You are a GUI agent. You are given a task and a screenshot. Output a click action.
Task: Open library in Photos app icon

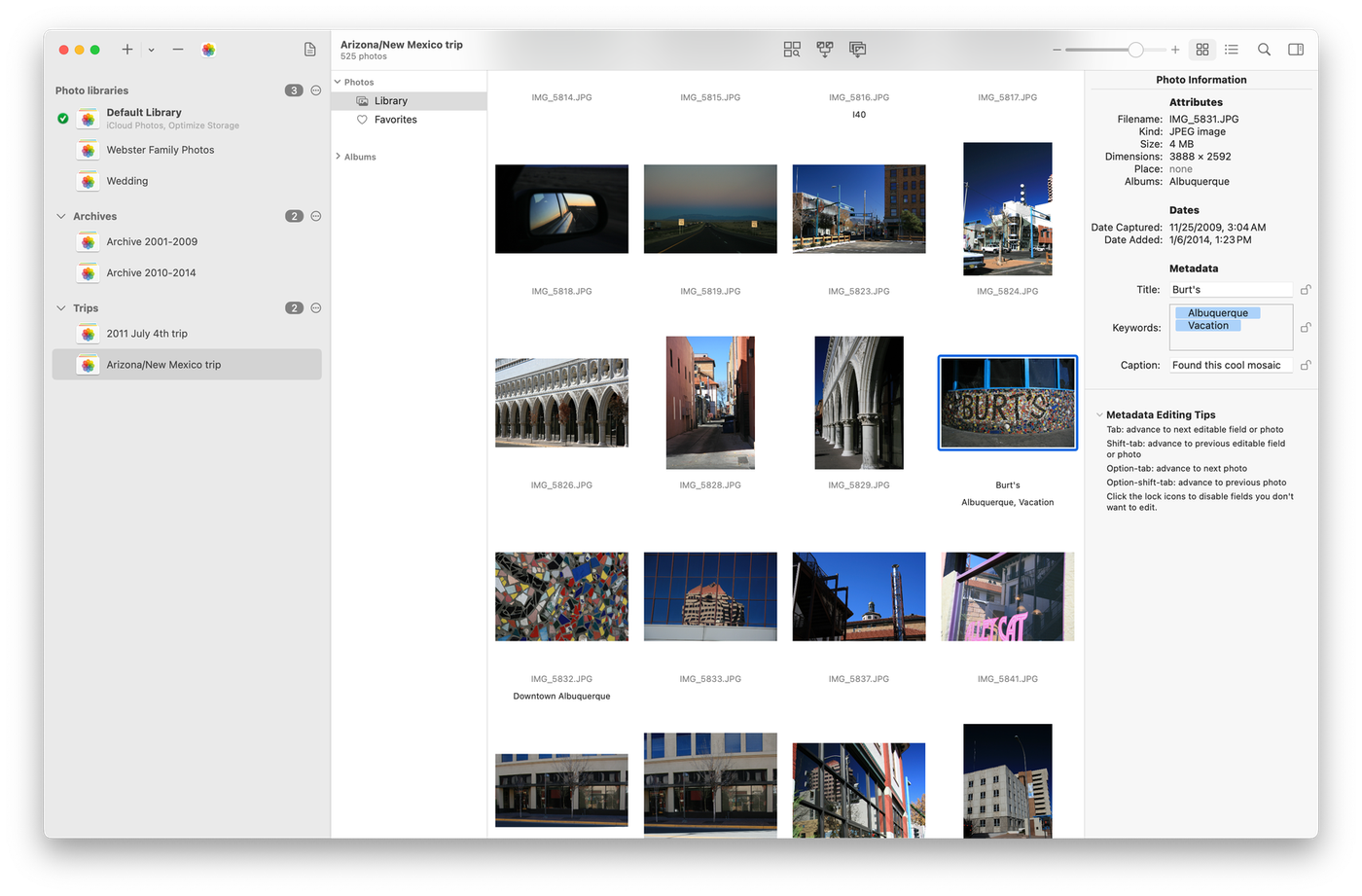208,50
